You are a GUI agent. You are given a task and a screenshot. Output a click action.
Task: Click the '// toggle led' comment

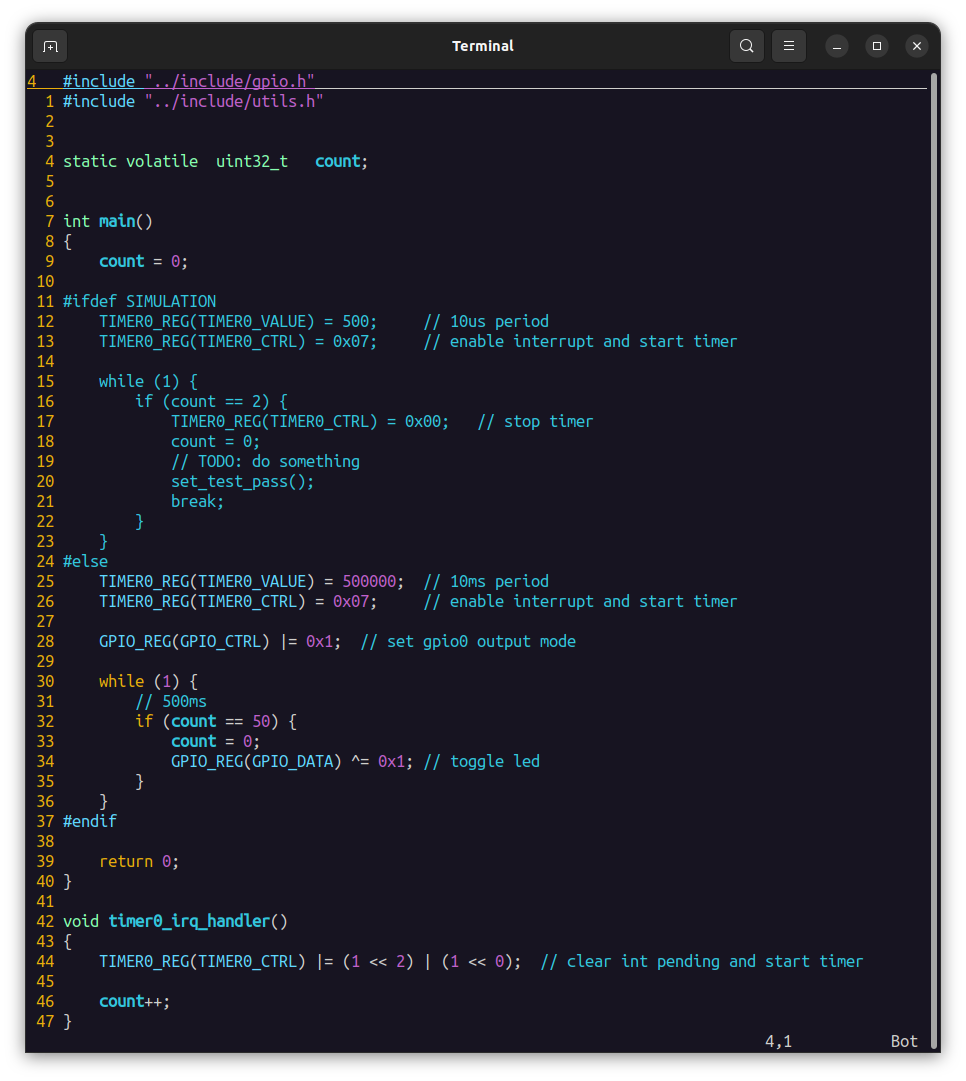481,761
